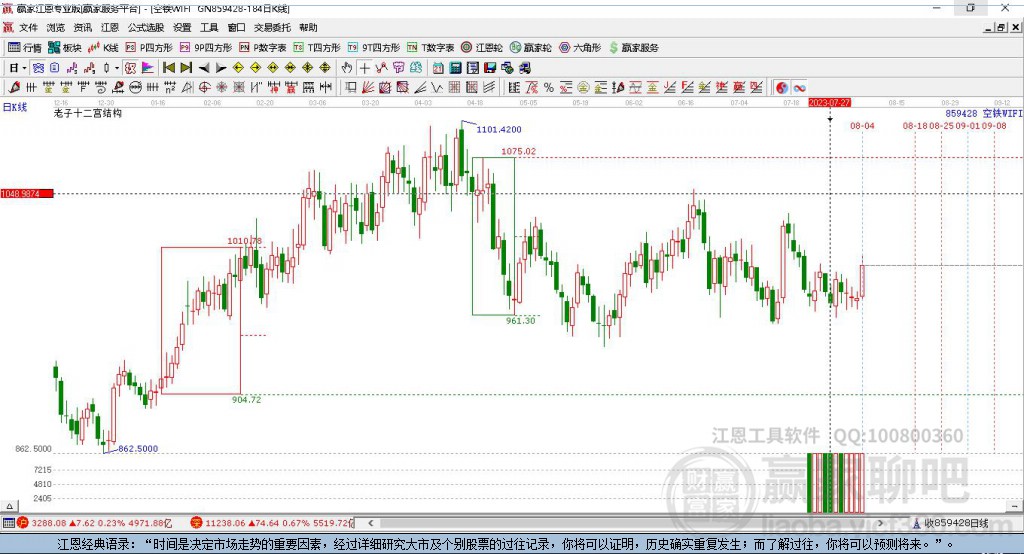Select the crosshair cursor tool
The height and width of the screenshot is (554, 1024).
tap(364, 68)
